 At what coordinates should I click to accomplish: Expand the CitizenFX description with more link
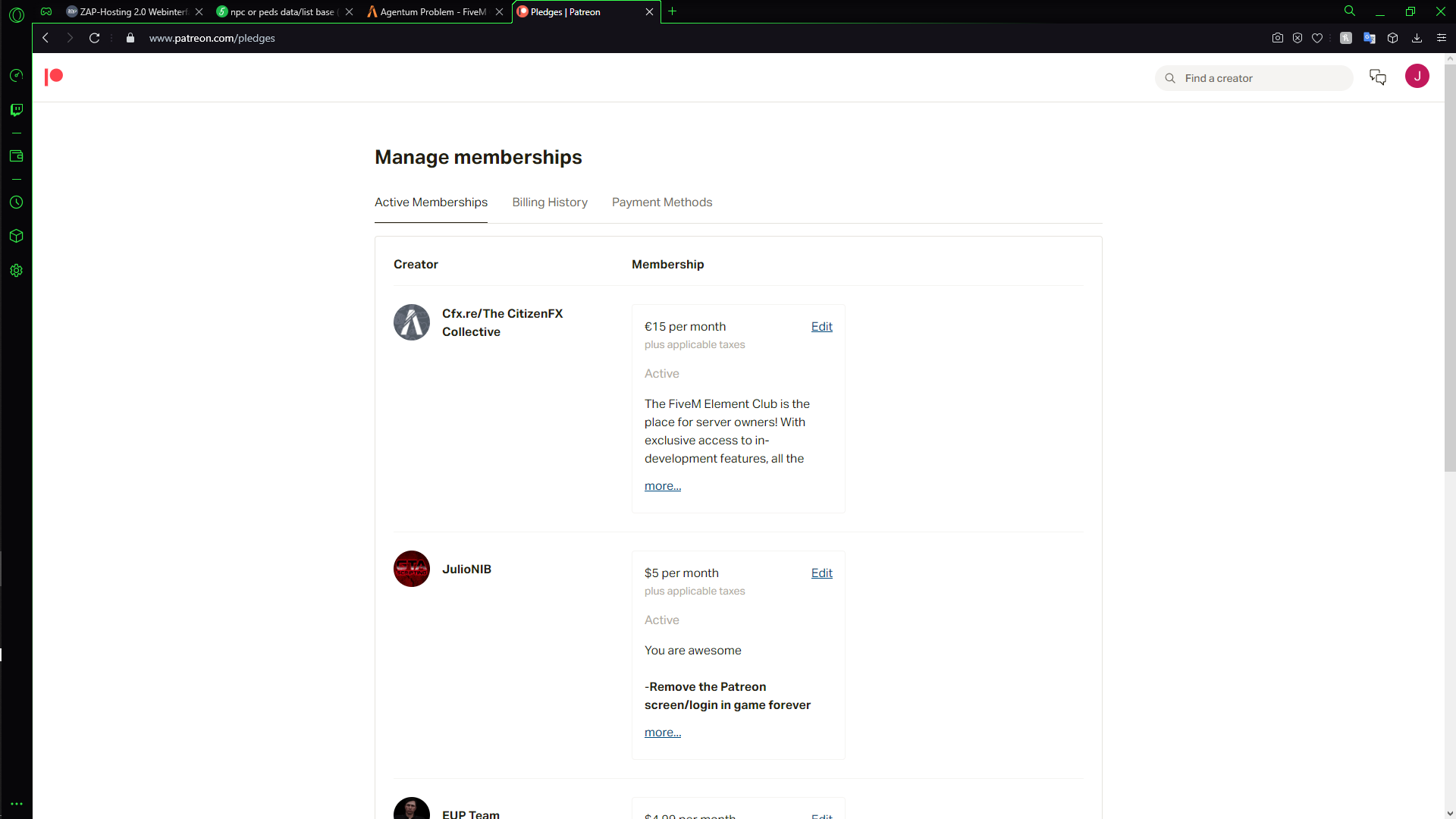[x=662, y=485]
